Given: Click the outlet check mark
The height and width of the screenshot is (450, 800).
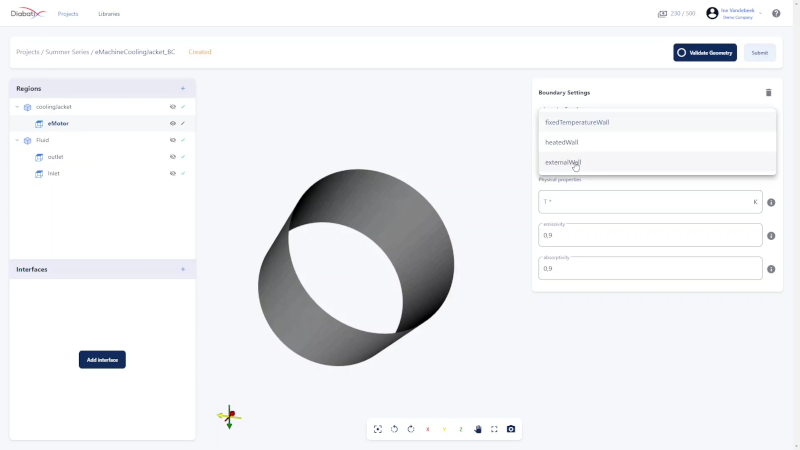Looking at the screenshot, I should point(183,157).
